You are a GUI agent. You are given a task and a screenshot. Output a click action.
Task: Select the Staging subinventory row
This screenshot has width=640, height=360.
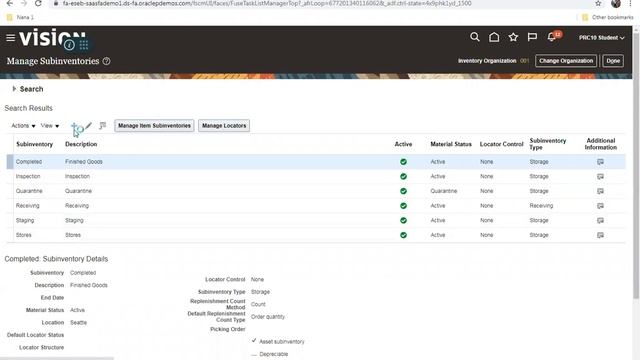pyautogui.click(x=316, y=221)
